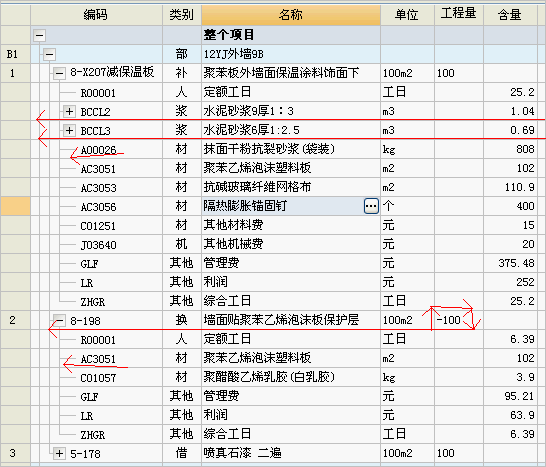The height and width of the screenshot is (467, 546).
Task: Open the ellipsis browse button for 隔热膨胀锚固钉
Action: coord(371,206)
